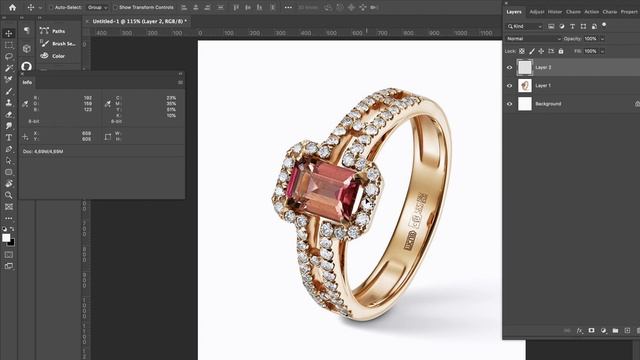
Task: Collapse the Info panel double-arrow
Action: (180, 74)
